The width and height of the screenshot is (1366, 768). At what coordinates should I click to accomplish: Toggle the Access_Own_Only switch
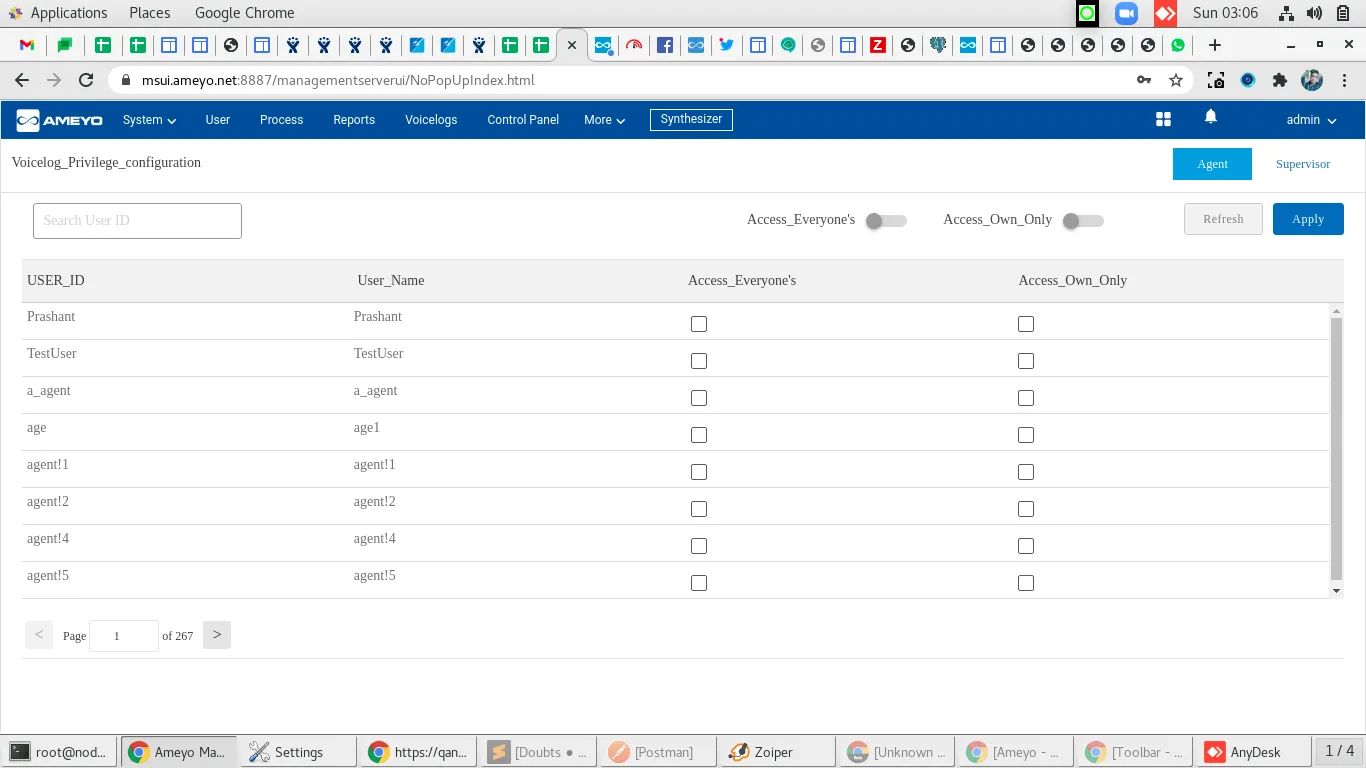[x=1083, y=221]
